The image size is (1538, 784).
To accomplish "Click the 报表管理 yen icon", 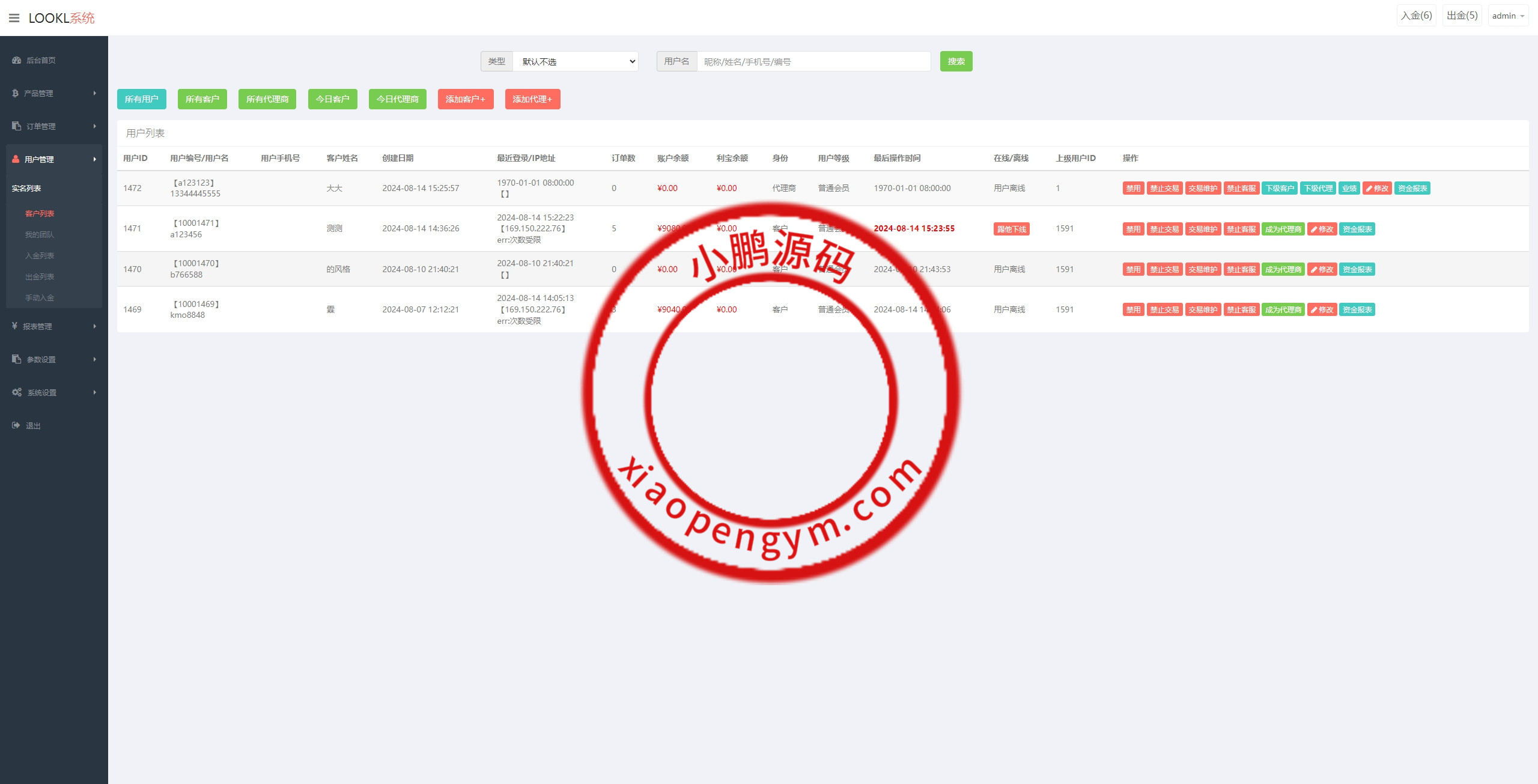I will [15, 326].
